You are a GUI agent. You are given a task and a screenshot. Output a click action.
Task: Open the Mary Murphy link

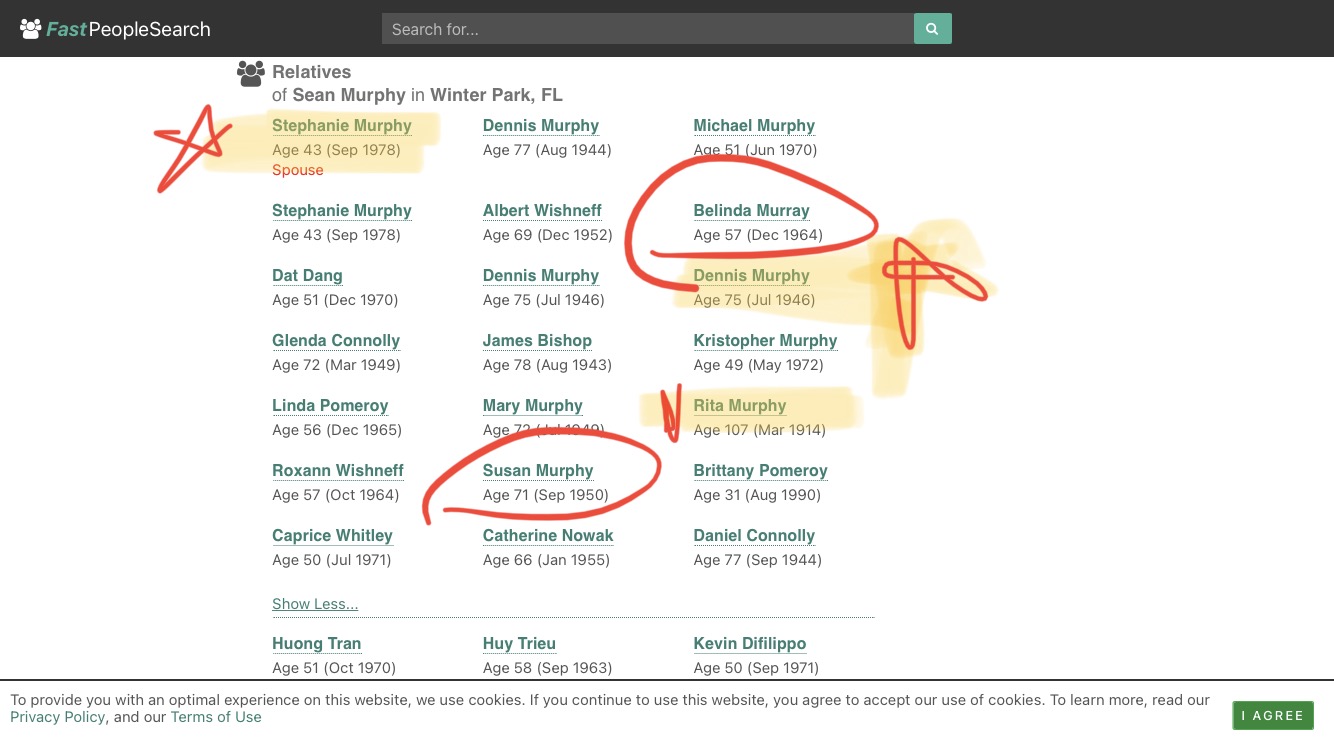[533, 406]
